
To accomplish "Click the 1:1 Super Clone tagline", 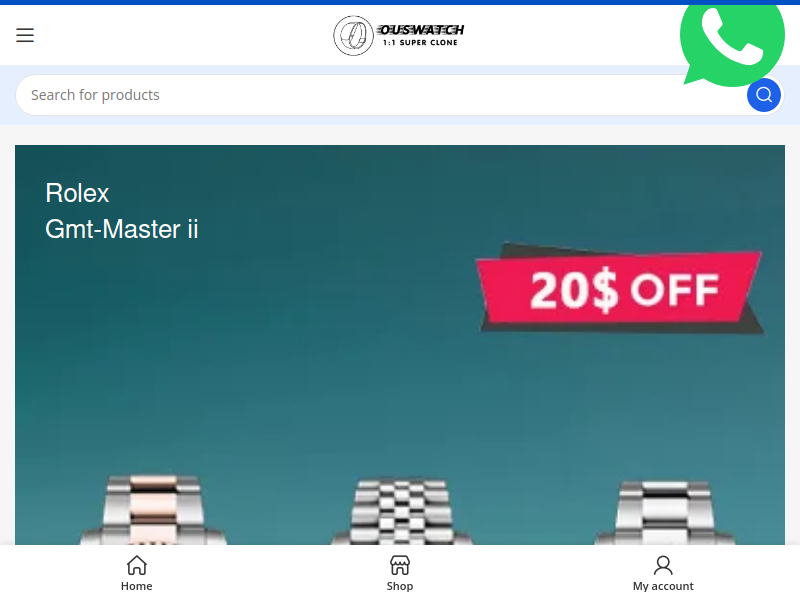I will point(420,43).
